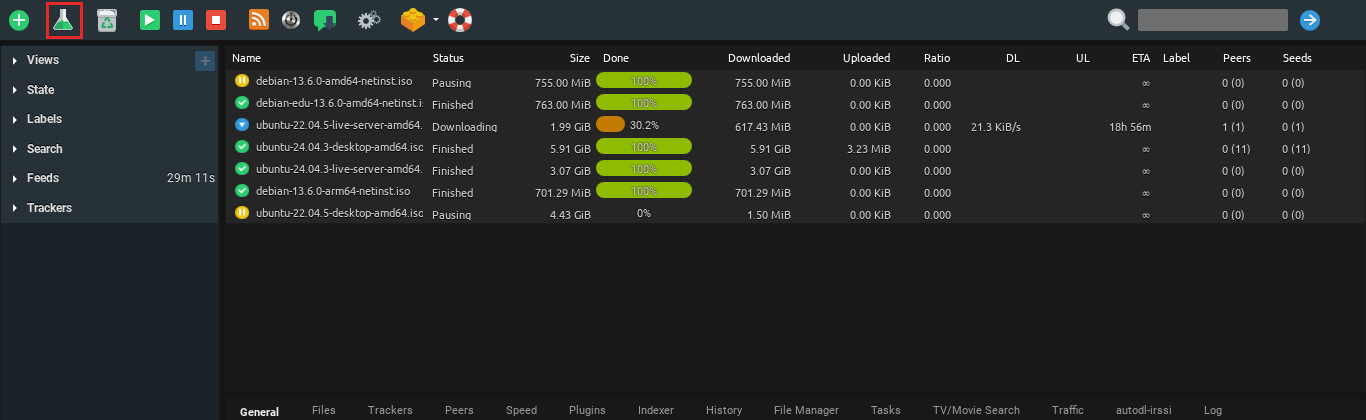
Task: Click the 21.3 KiB/s download speed value
Action: point(995,127)
